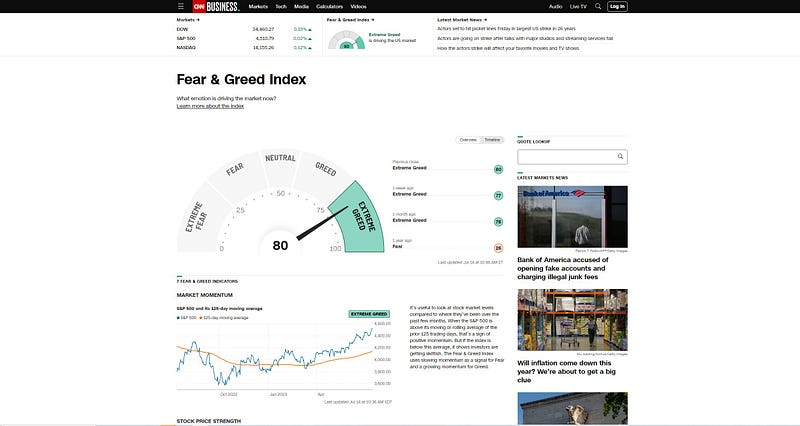Screen dimensions: 800x426
Task: Open the warehouse store article thumbnail
Action: (x=572, y=320)
